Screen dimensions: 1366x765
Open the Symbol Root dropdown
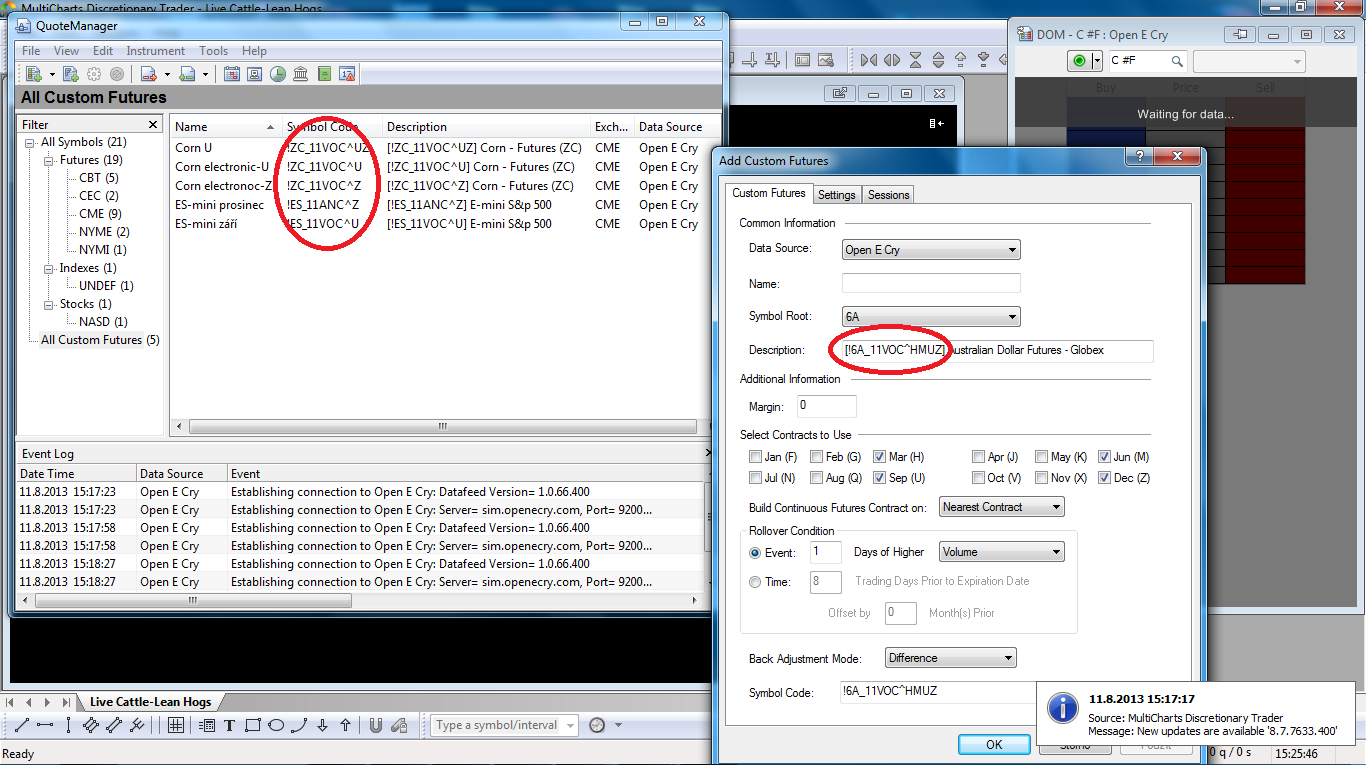tap(931, 317)
